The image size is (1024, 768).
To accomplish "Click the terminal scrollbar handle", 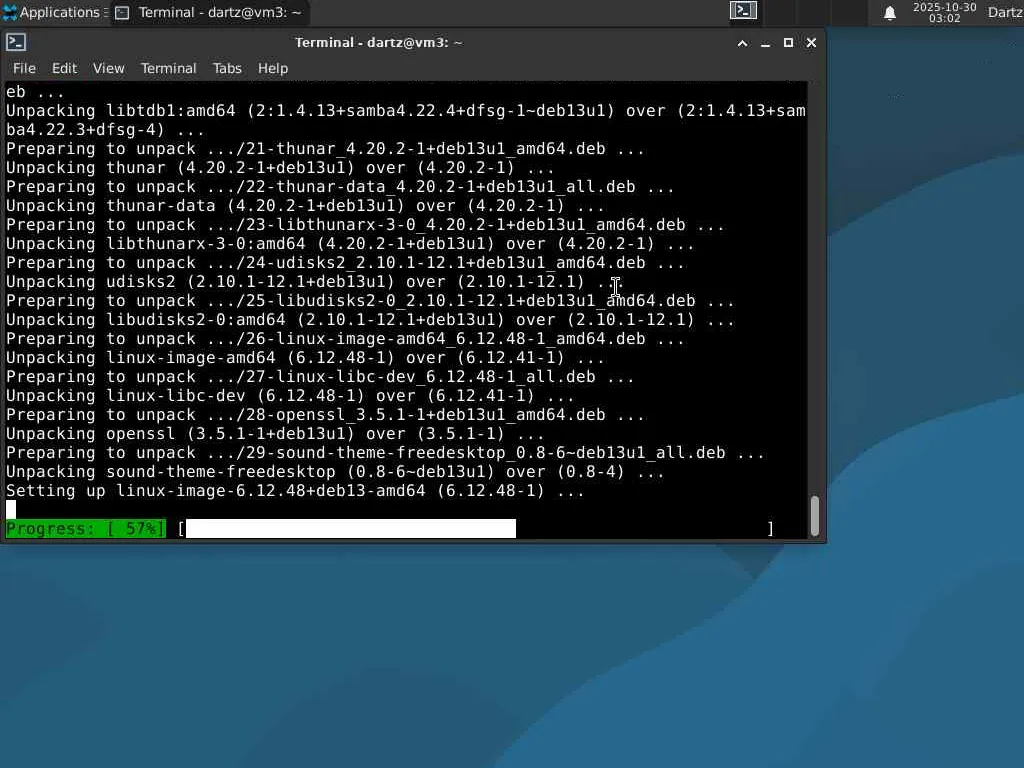I will [814, 516].
